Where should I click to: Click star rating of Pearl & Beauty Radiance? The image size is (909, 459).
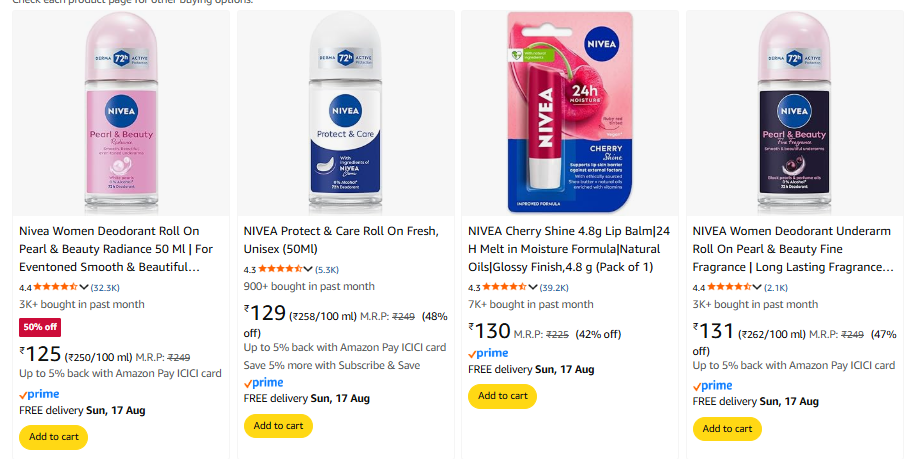[x=55, y=287]
